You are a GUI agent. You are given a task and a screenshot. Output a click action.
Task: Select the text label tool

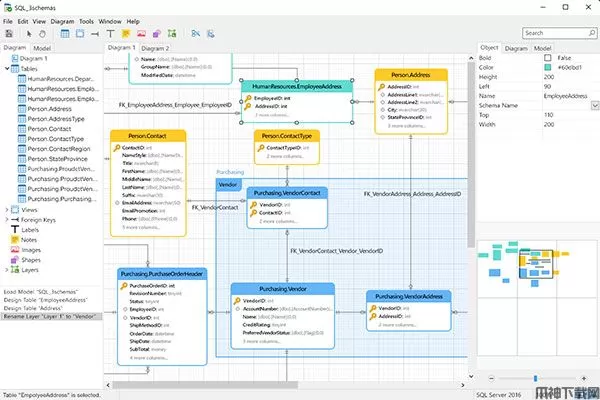coord(111,33)
